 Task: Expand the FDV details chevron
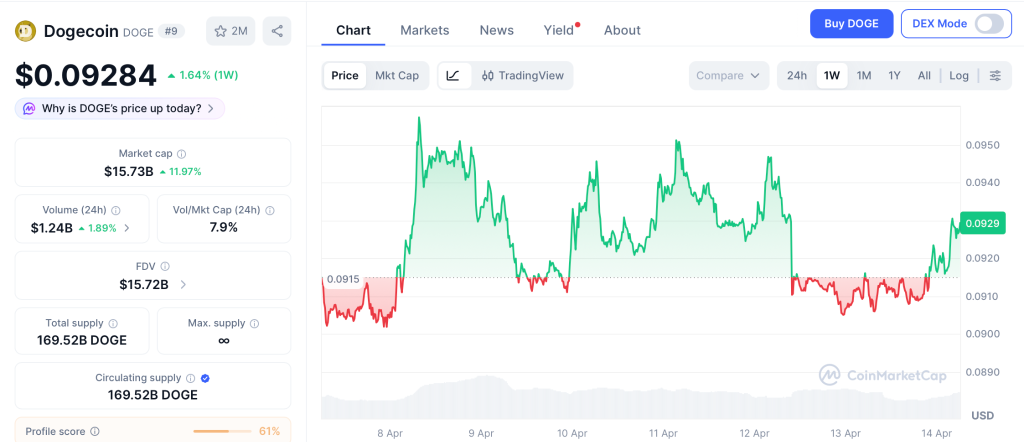coord(183,285)
